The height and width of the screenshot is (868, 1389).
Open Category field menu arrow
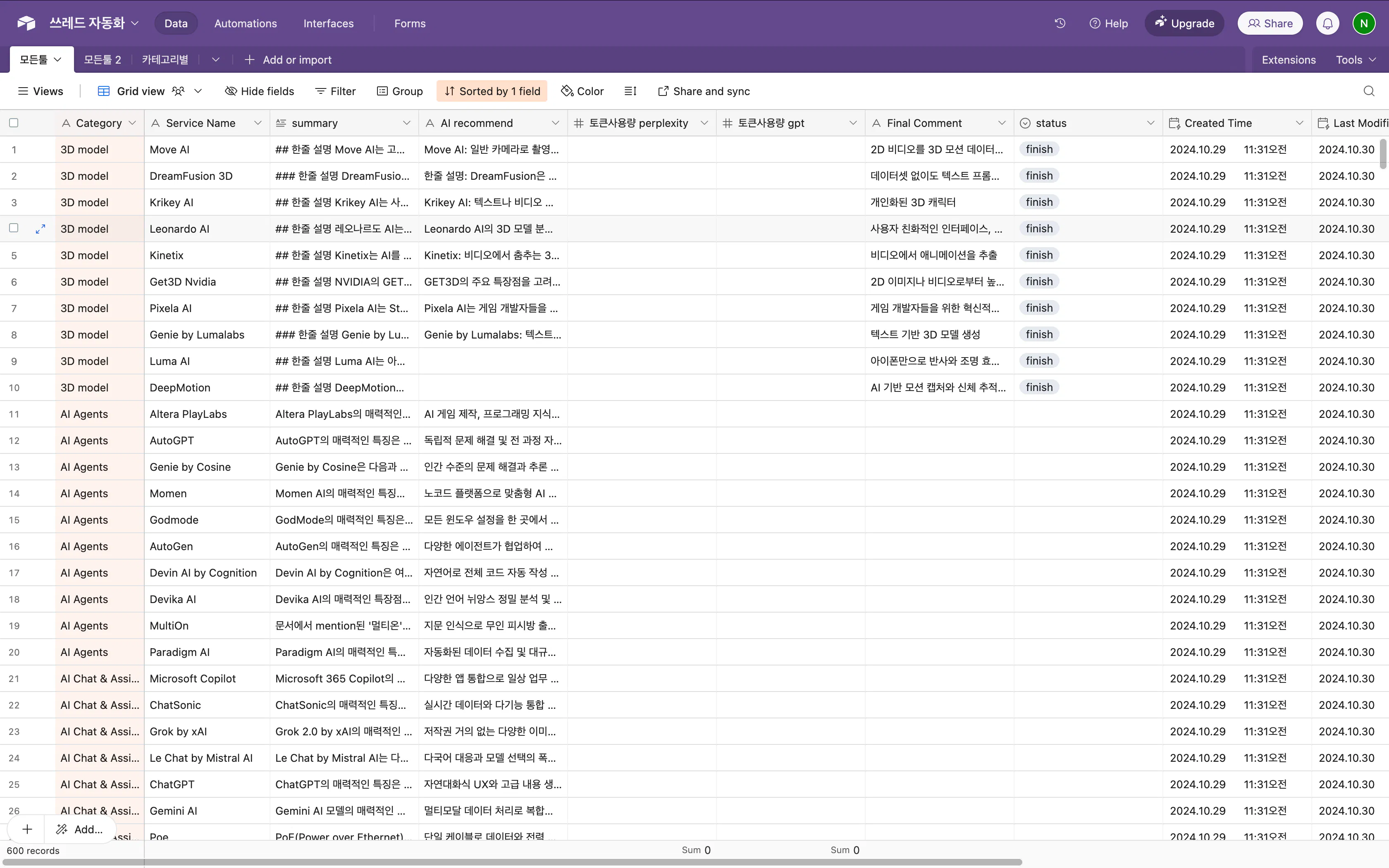(133, 123)
